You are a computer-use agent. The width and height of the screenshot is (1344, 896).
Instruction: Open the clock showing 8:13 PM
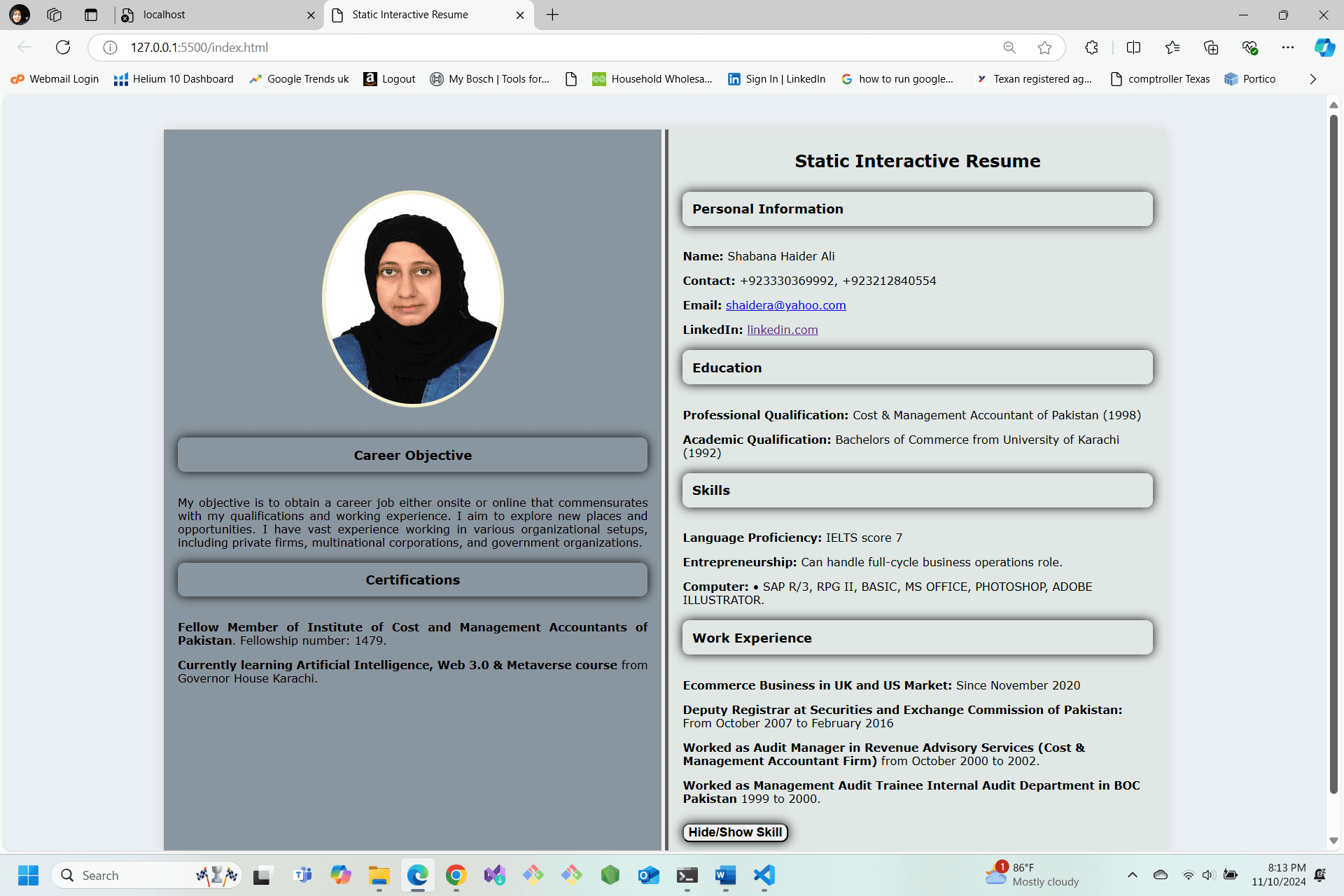(x=1279, y=875)
